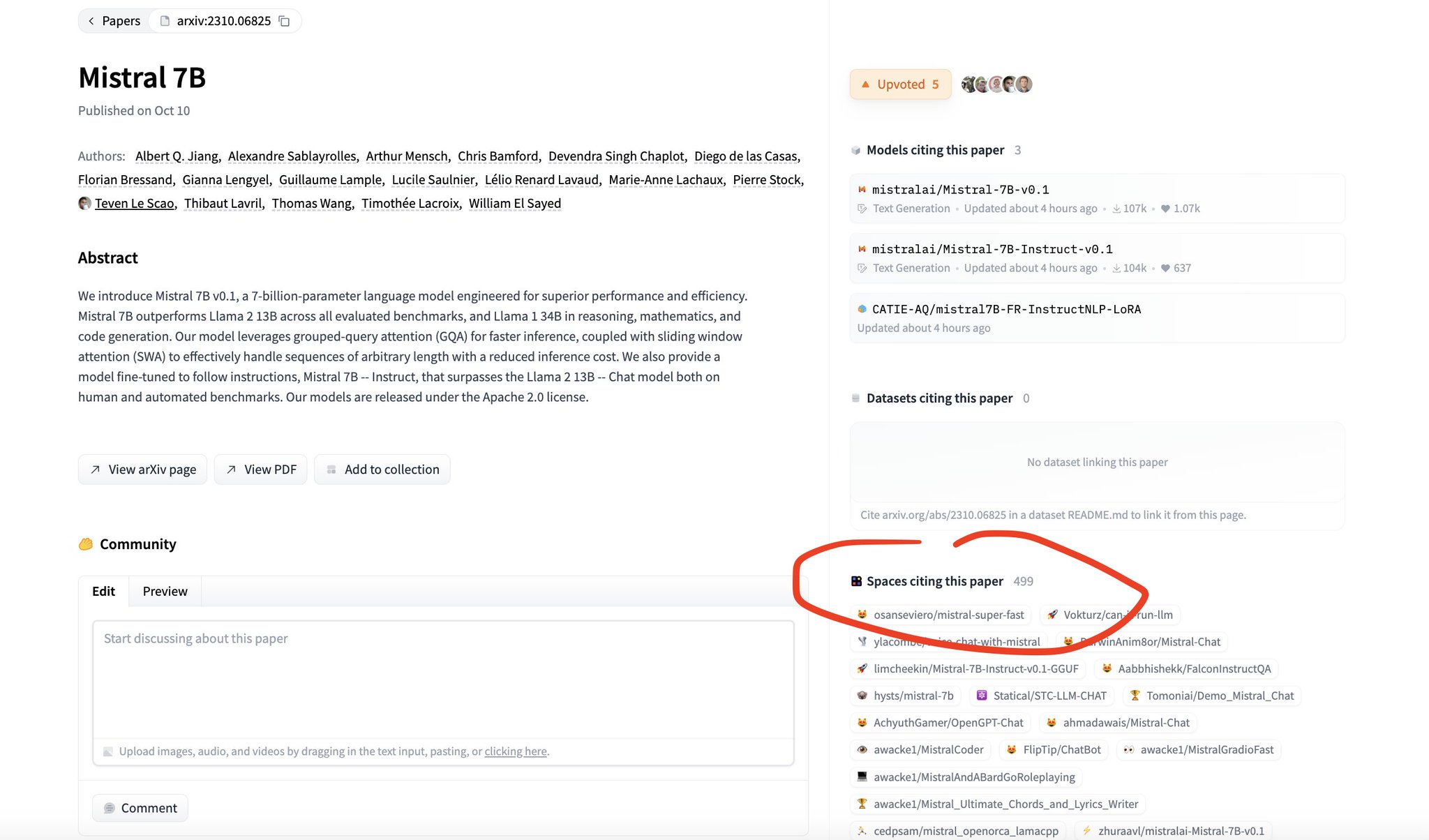The height and width of the screenshot is (840, 1429).
Task: Click the document icon before arxiv ID
Action: [165, 21]
